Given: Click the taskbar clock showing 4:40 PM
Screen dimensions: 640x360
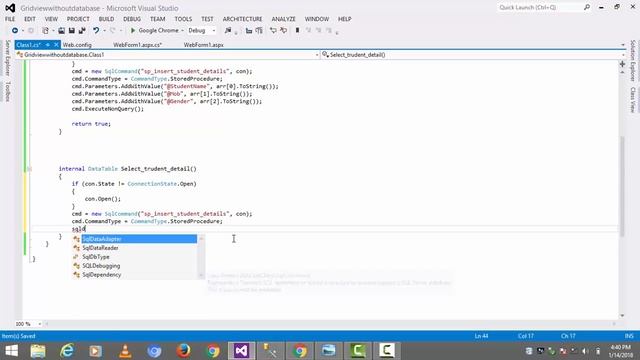Looking at the screenshot, I should [620, 351].
